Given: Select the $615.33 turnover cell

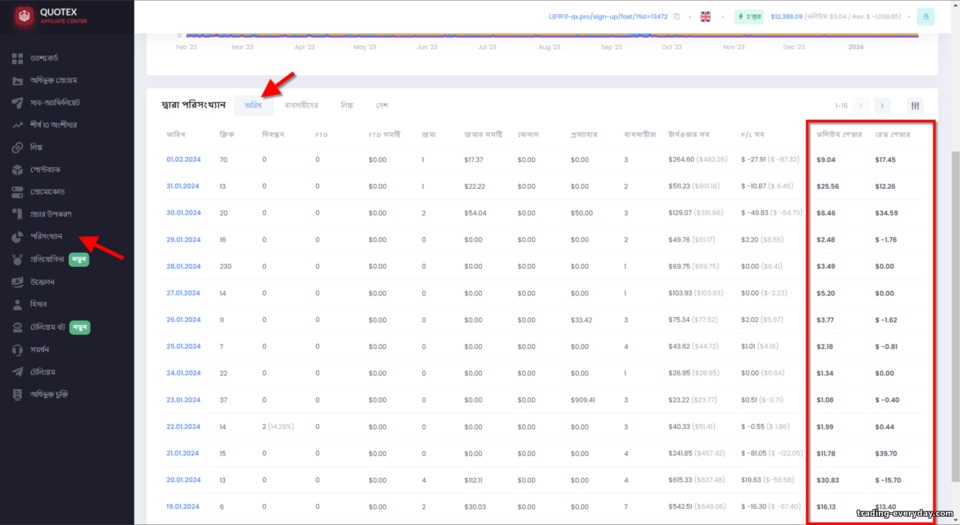Looking at the screenshot, I should (697, 480).
